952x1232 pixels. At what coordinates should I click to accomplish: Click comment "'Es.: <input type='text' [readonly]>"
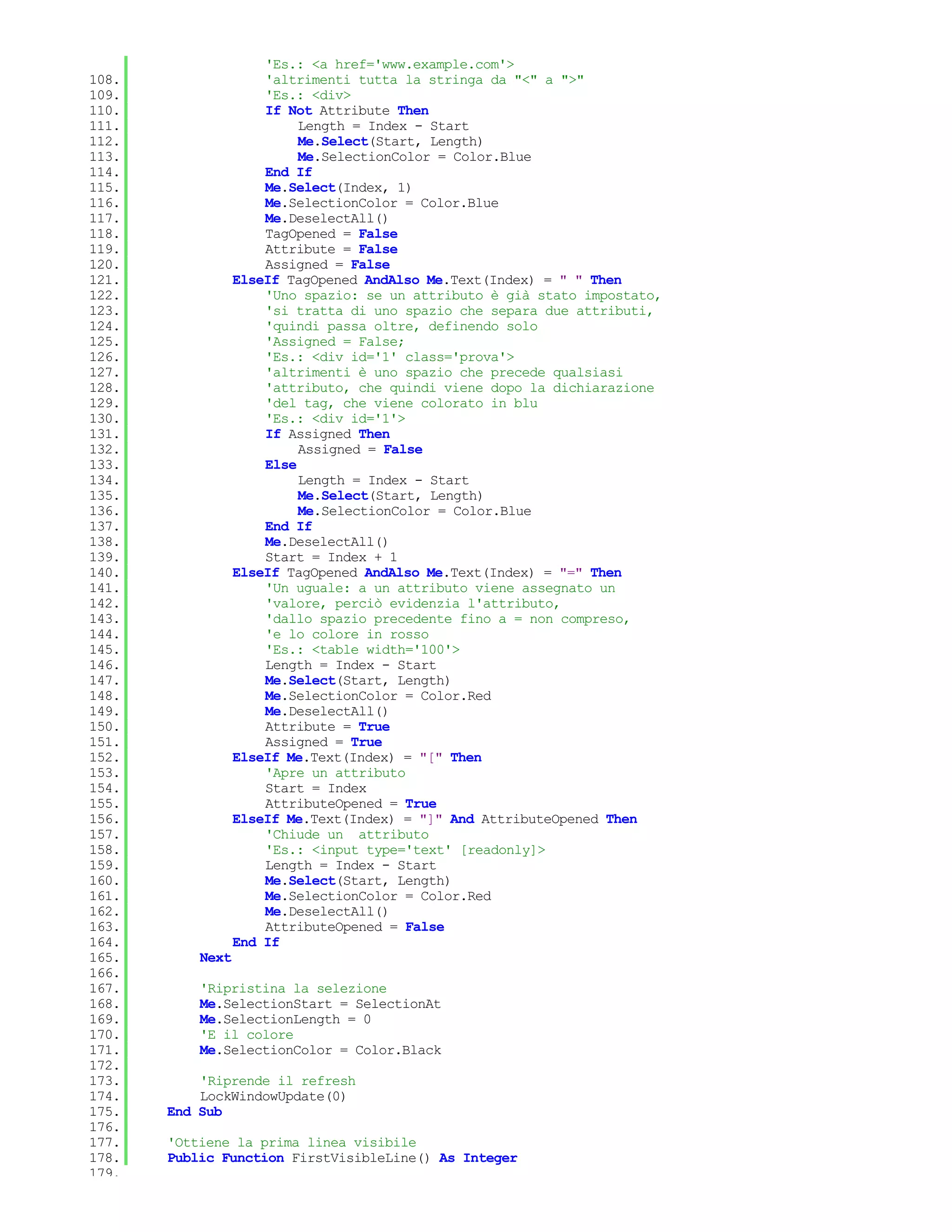click(x=405, y=850)
